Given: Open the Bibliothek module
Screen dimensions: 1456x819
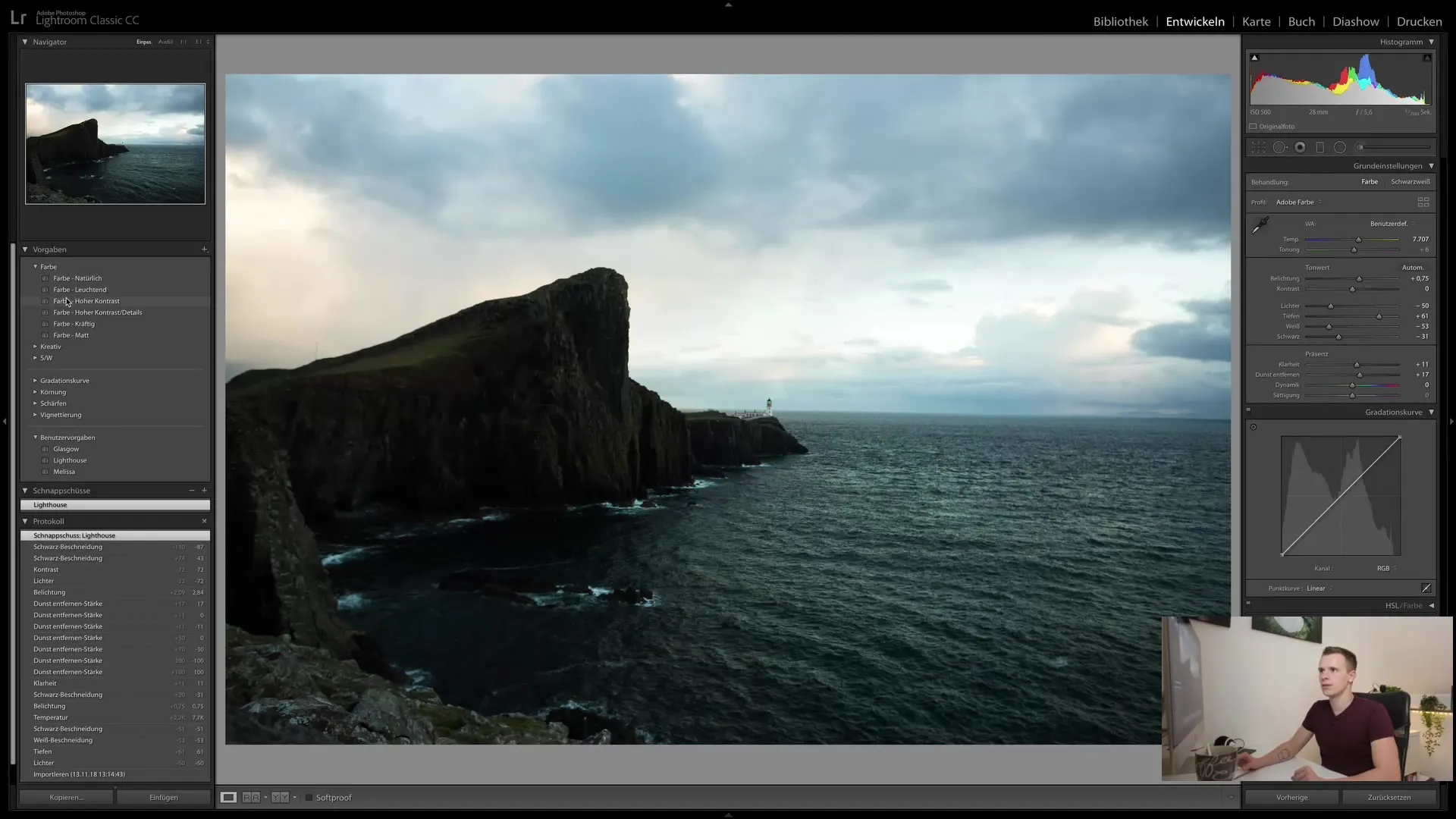Looking at the screenshot, I should (x=1120, y=21).
